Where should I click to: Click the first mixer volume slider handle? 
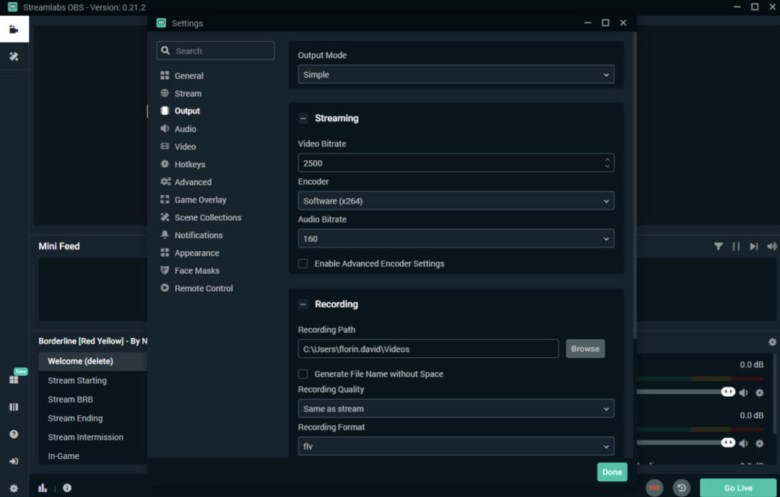pos(728,392)
